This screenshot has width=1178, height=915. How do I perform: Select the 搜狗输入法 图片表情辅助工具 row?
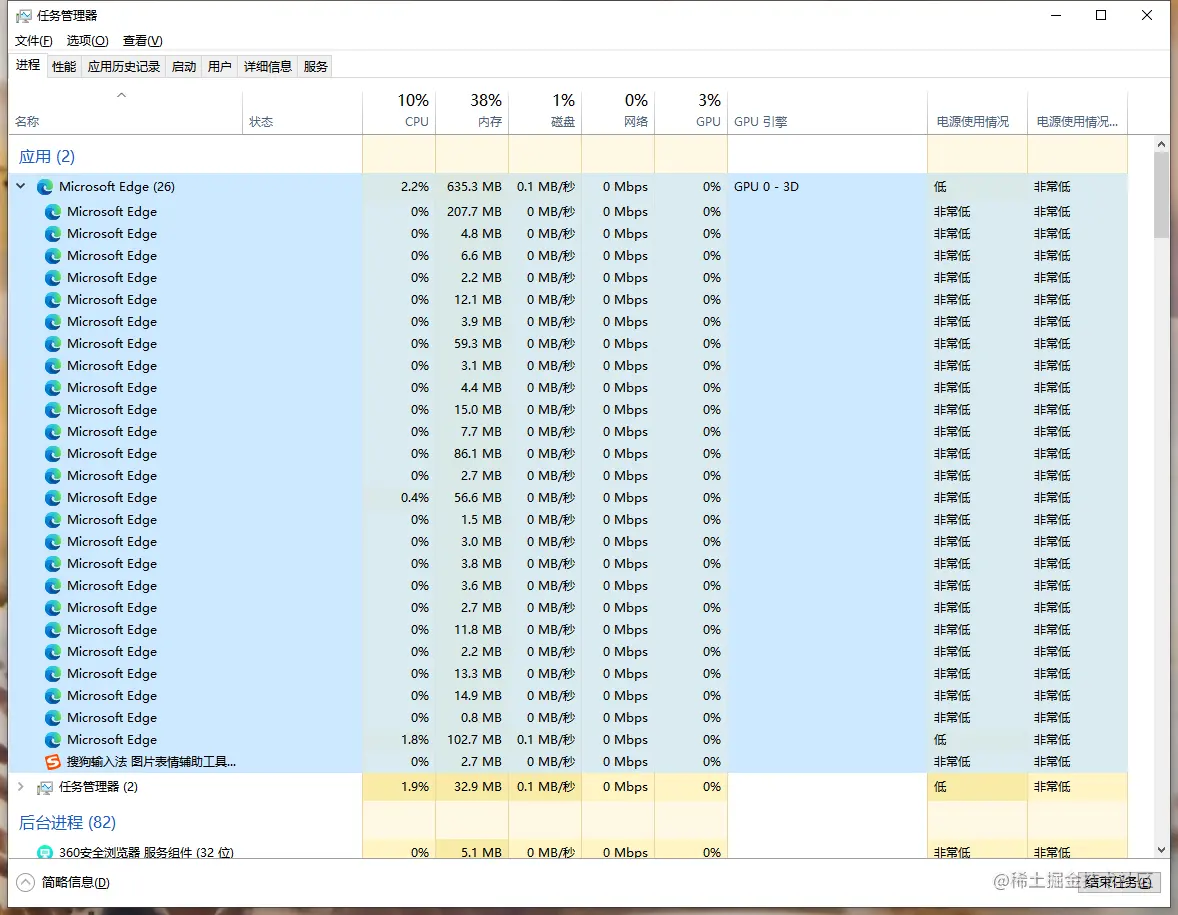pyautogui.click(x=568, y=762)
